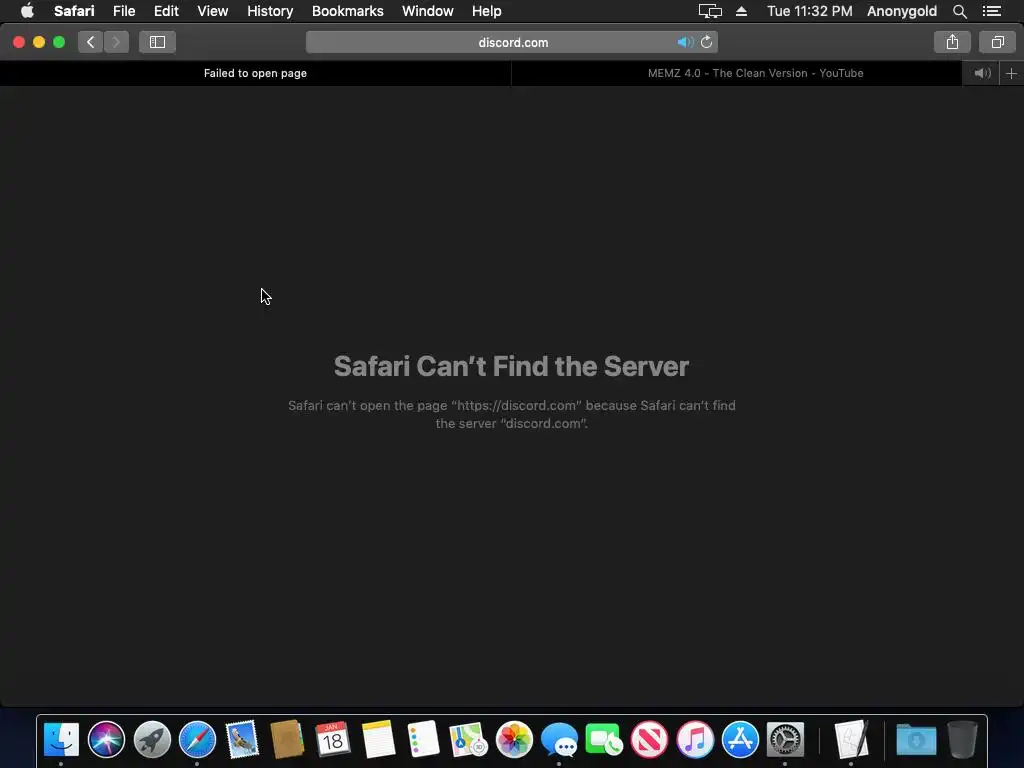Viewport: 1024px width, 768px height.
Task: Open iTunes music icon in Dock
Action: [x=695, y=739]
